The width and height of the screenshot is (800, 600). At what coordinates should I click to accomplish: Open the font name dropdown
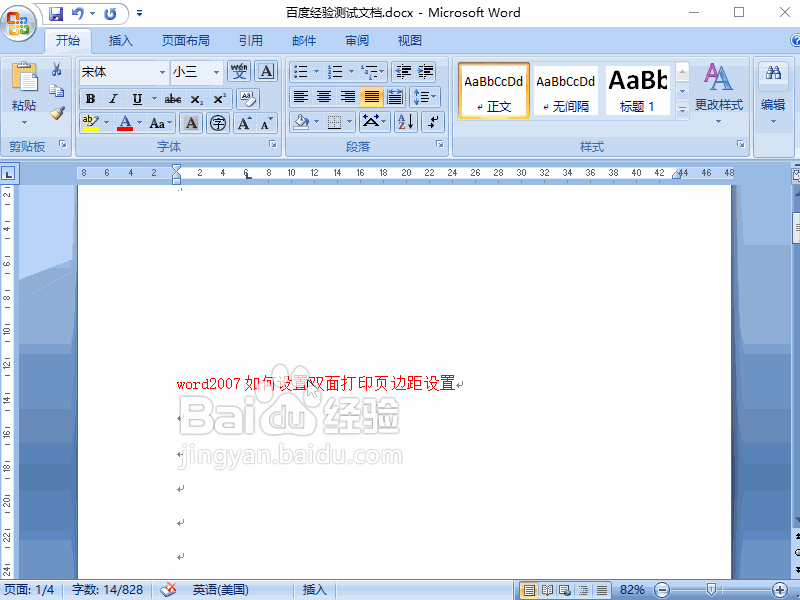[163, 72]
